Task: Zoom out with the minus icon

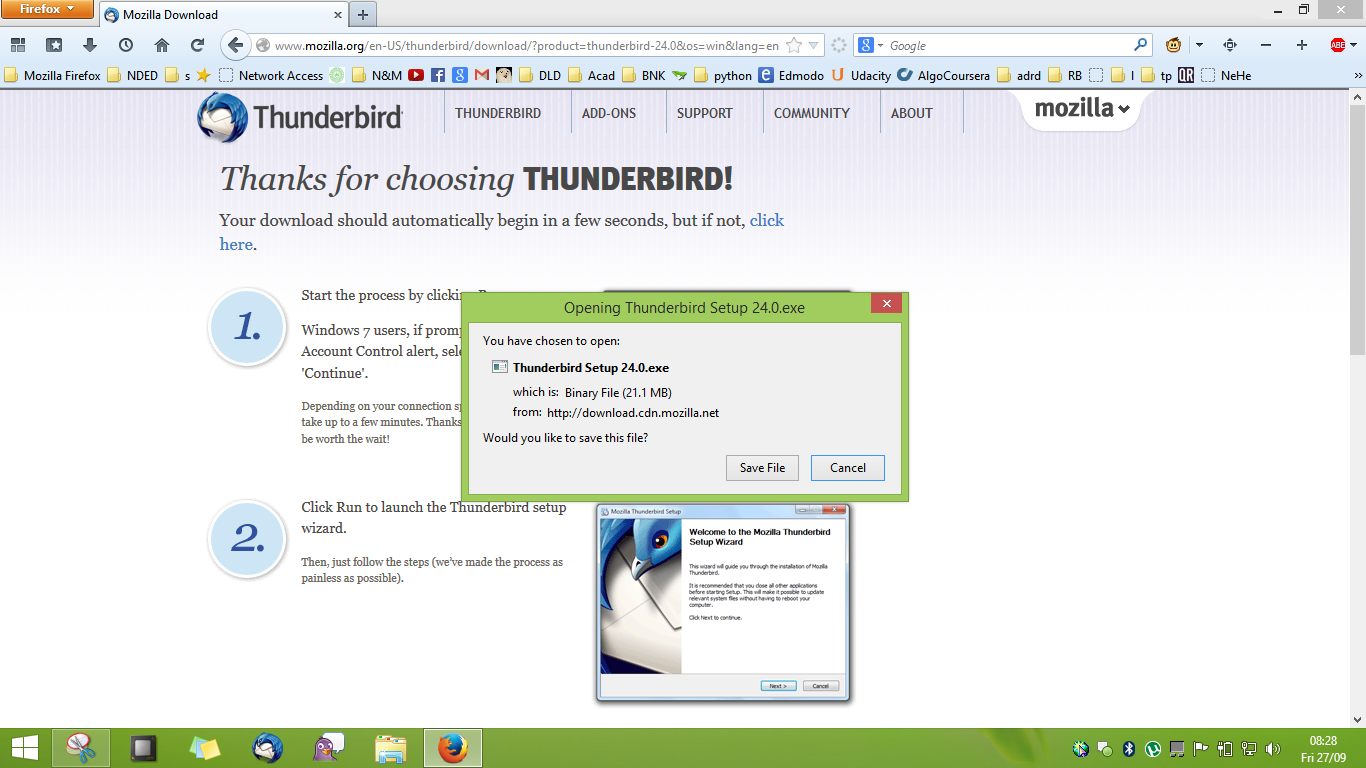Action: [1266, 45]
